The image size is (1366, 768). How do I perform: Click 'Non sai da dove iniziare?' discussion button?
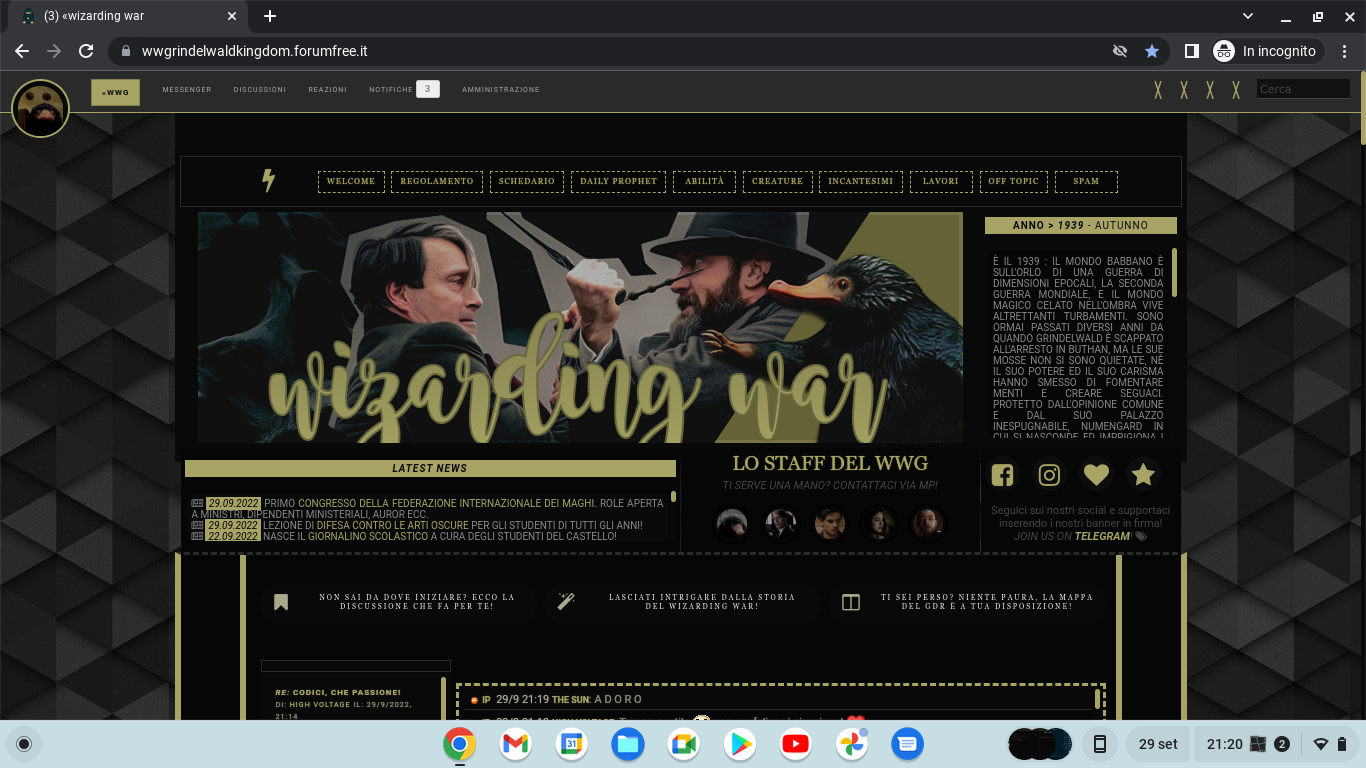point(398,602)
